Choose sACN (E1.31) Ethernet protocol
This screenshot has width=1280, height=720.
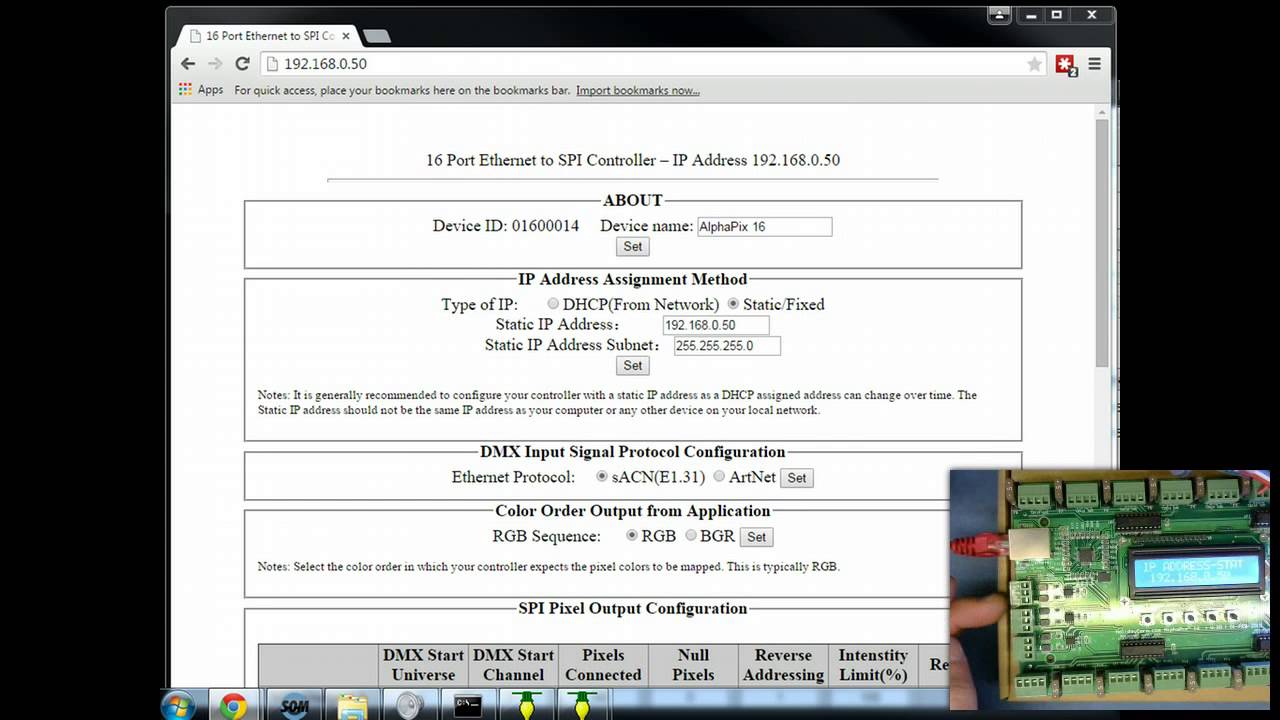coord(601,477)
